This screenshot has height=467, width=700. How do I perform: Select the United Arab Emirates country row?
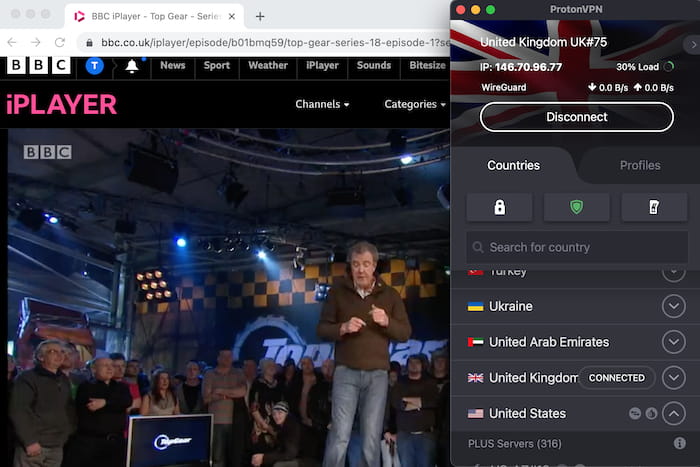575,342
